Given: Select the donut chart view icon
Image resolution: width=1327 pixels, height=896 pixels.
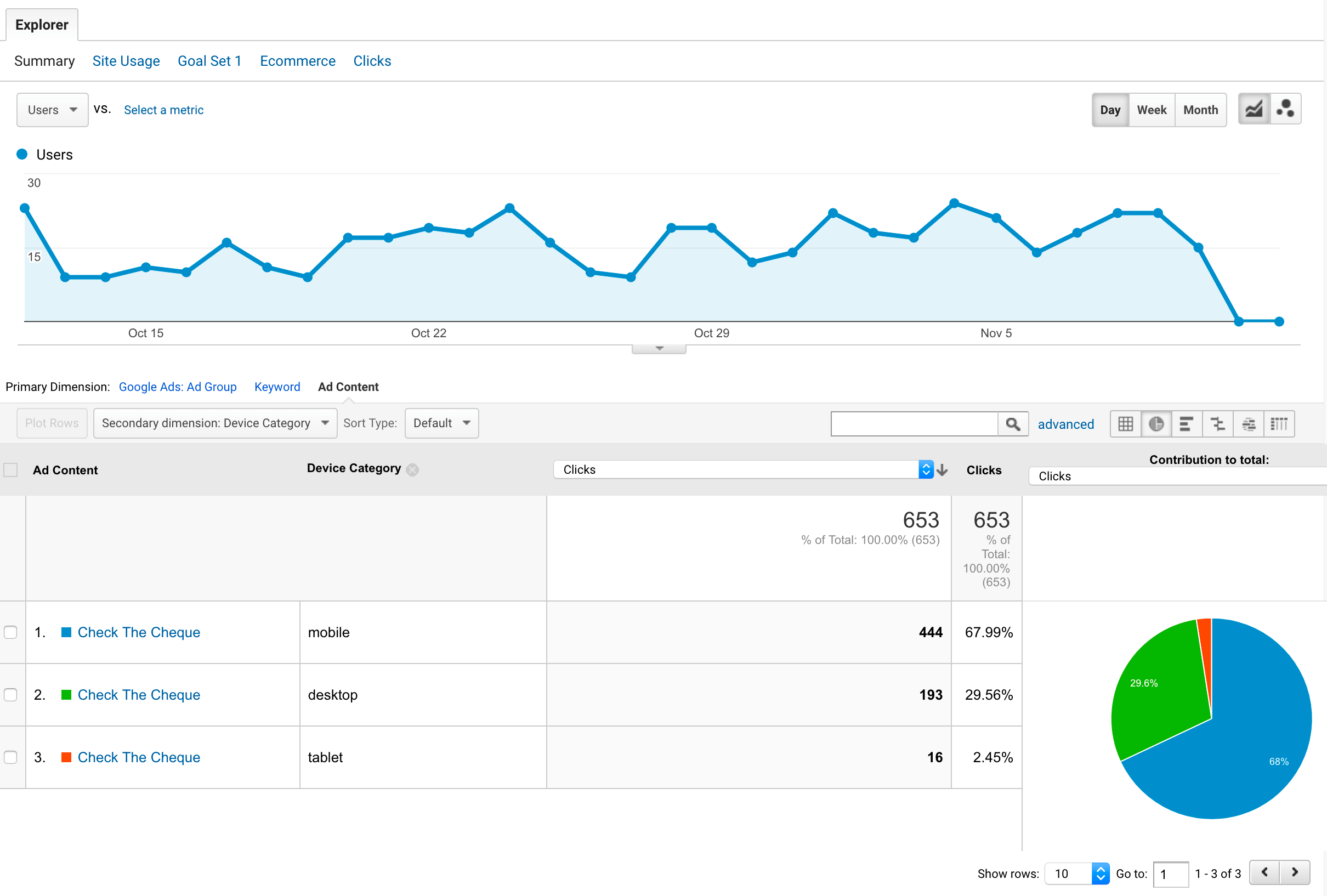Looking at the screenshot, I should coord(1155,424).
